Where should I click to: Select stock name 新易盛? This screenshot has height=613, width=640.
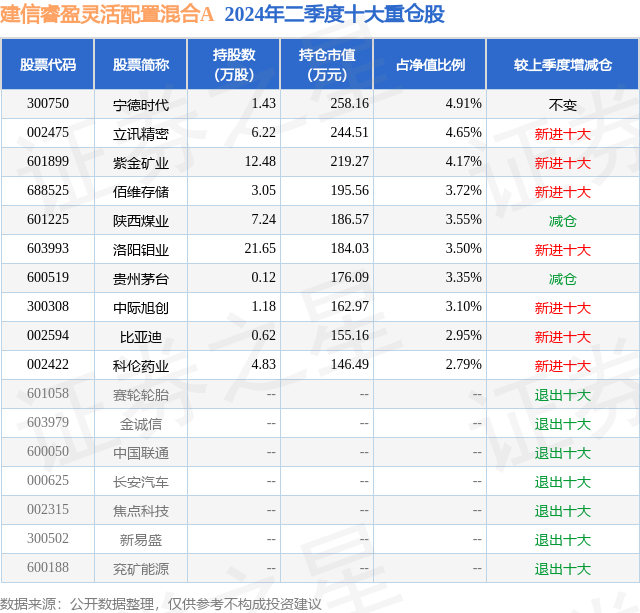click(141, 540)
